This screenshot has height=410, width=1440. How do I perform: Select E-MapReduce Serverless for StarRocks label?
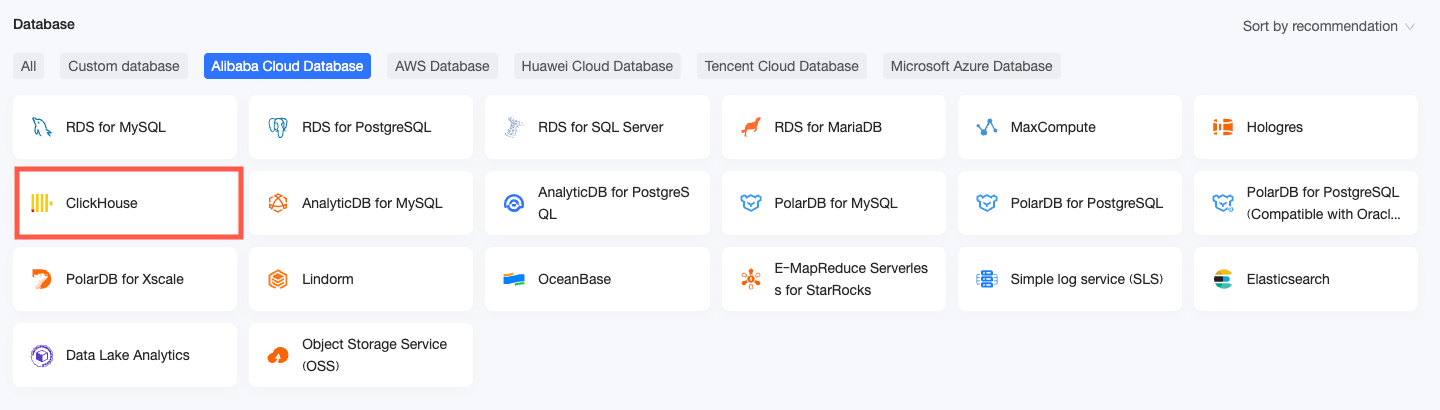(x=851, y=279)
